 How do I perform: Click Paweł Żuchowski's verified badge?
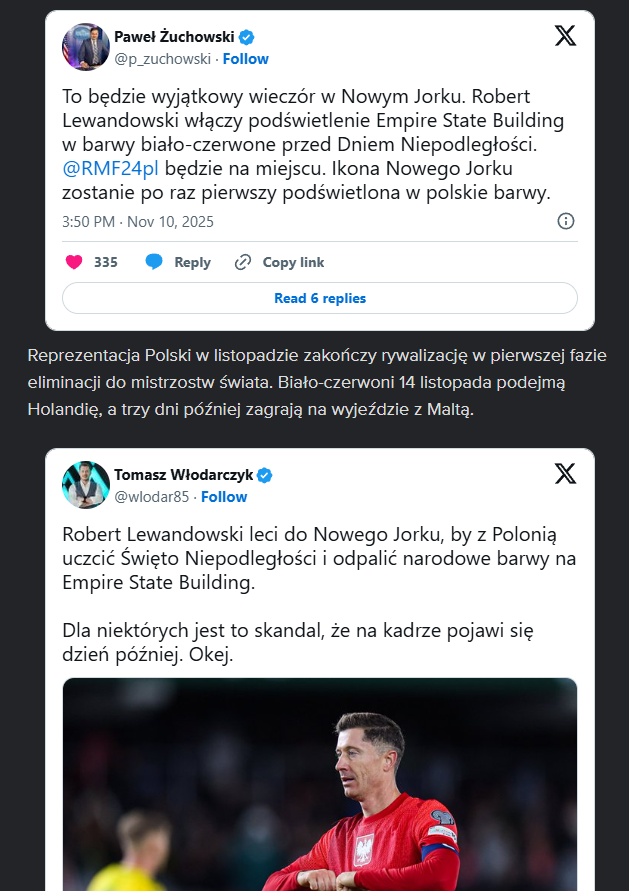[x=246, y=38]
